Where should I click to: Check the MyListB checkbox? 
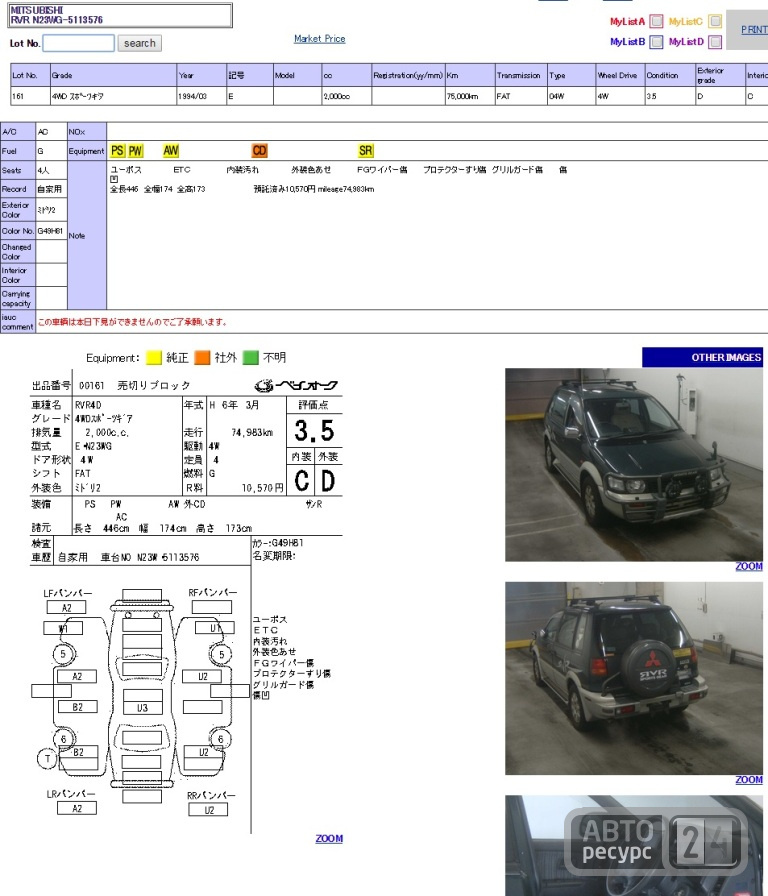(x=657, y=42)
